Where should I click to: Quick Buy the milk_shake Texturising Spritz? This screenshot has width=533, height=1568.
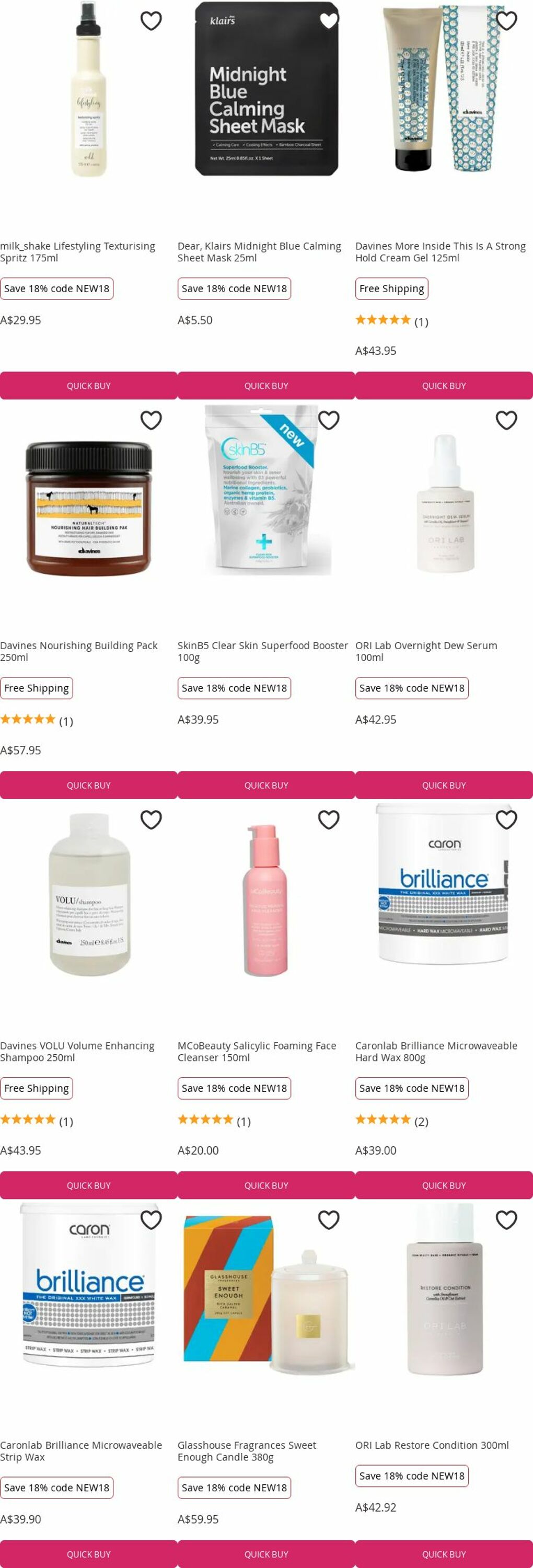[x=89, y=386]
